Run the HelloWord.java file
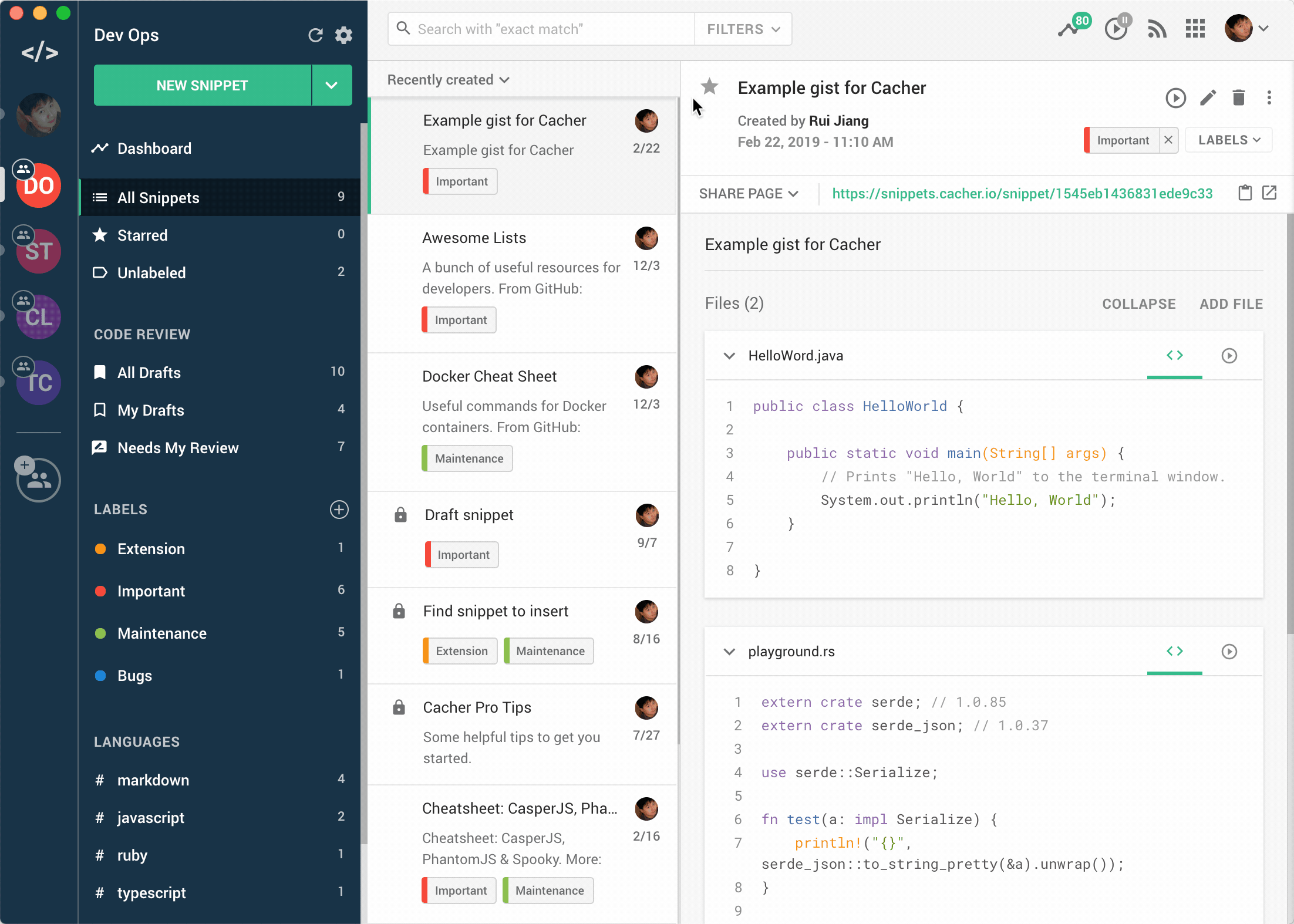1294x924 pixels. (x=1229, y=356)
